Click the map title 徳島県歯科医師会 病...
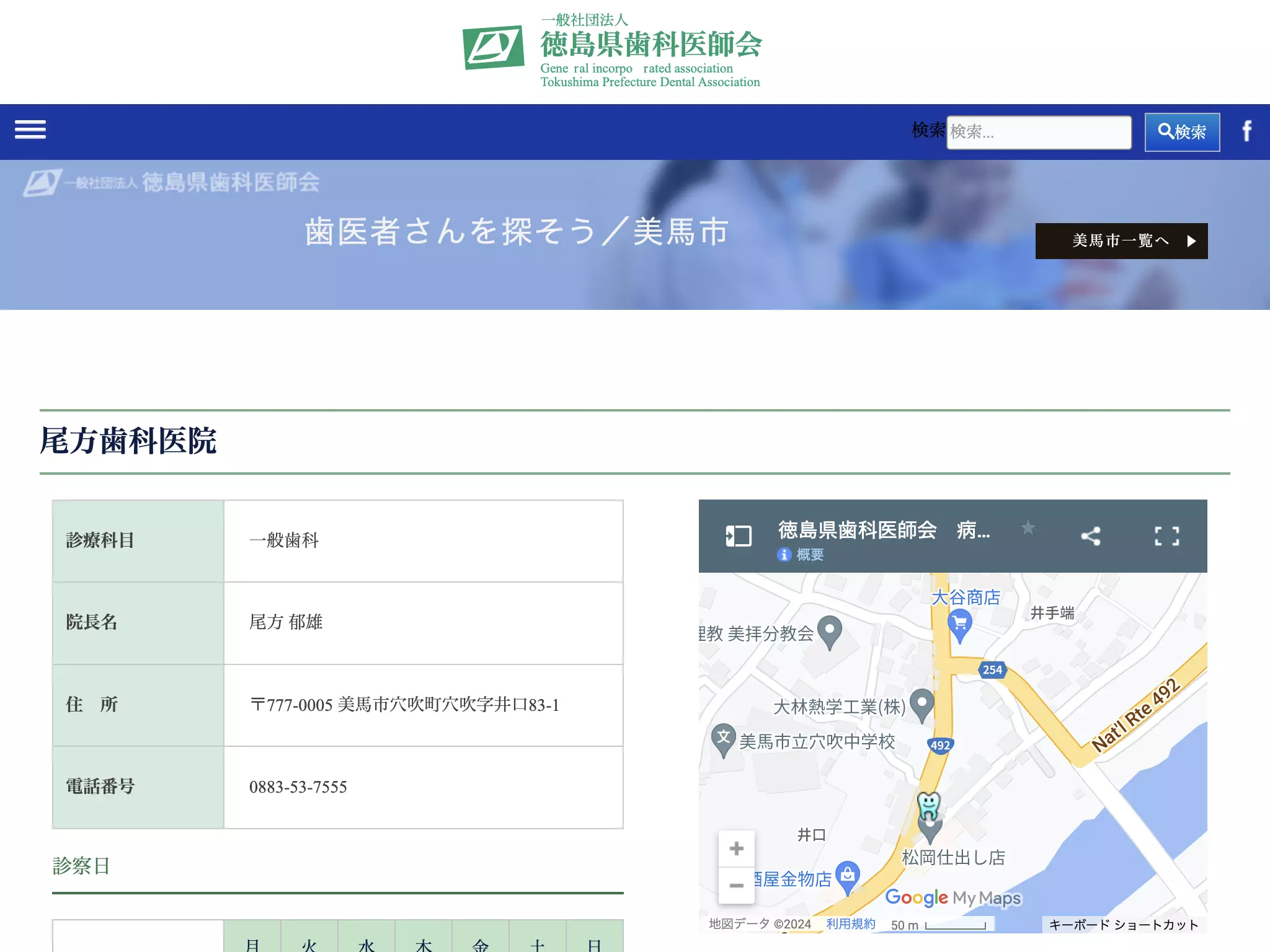The width and height of the screenshot is (1270, 952). click(884, 530)
